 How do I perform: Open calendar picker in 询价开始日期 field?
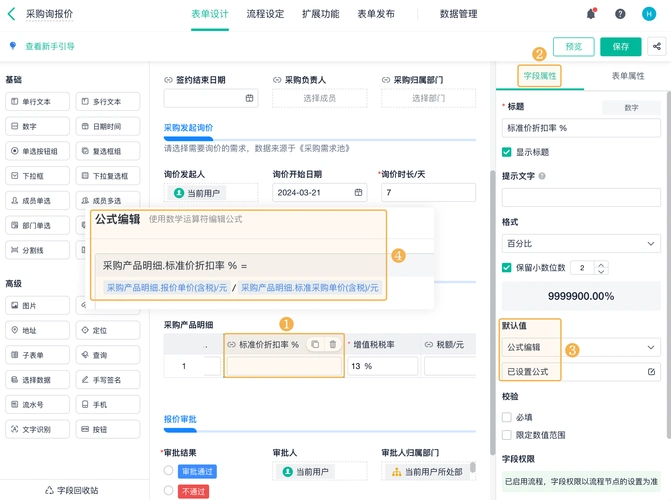tap(358, 193)
